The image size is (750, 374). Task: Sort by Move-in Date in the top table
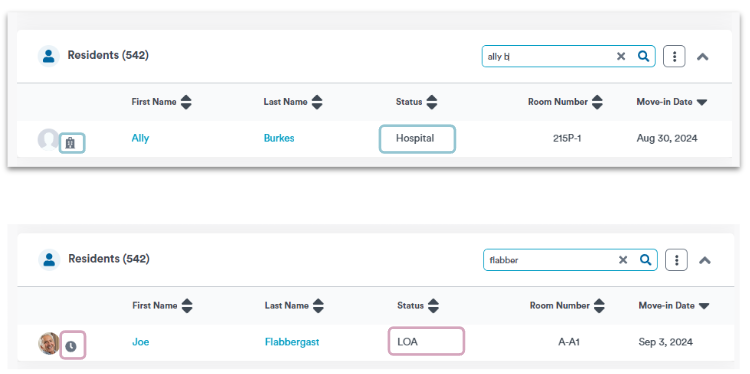pyautogui.click(x=672, y=102)
